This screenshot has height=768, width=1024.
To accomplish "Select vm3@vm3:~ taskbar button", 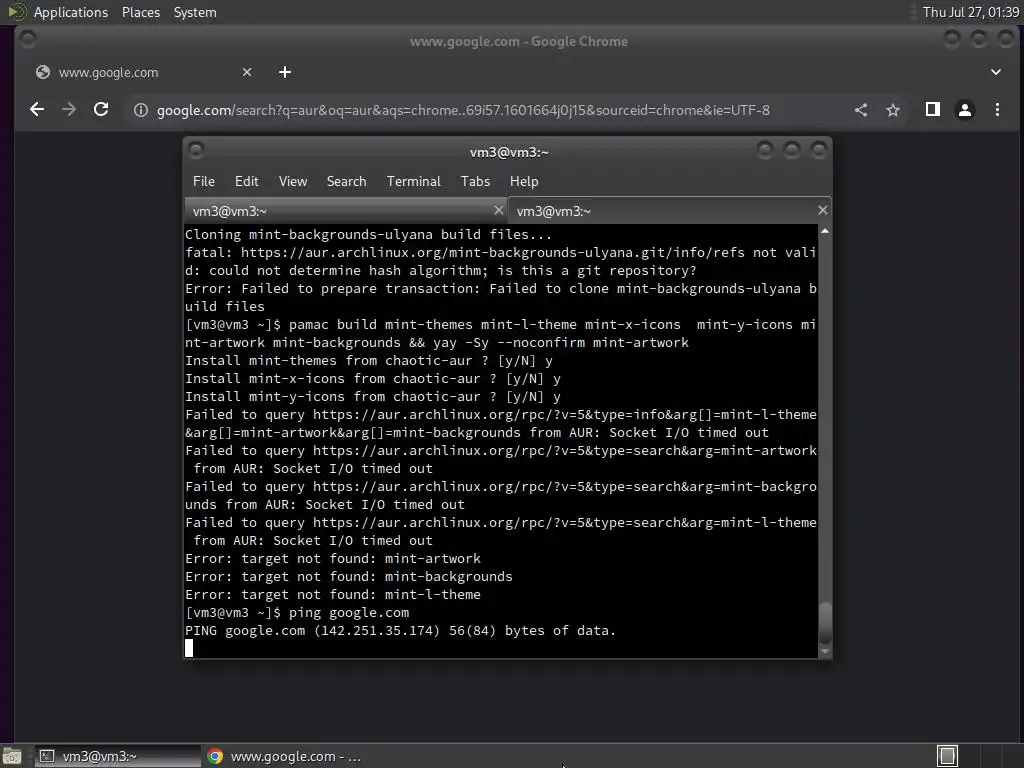I will (118, 756).
